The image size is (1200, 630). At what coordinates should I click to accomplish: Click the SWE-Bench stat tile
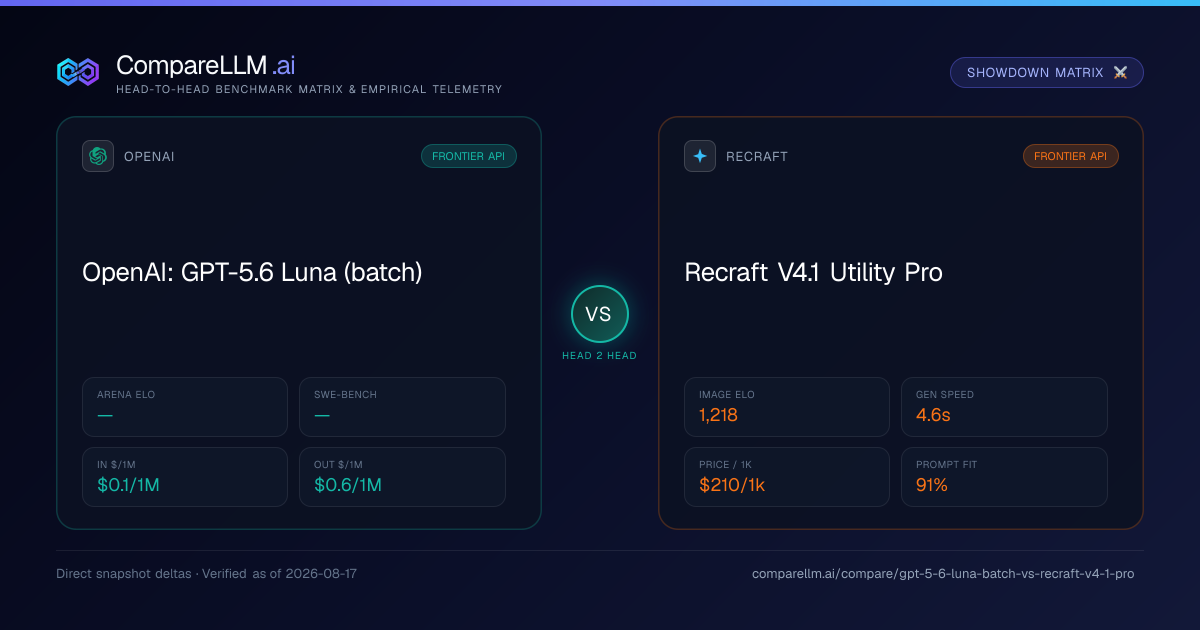click(402, 407)
